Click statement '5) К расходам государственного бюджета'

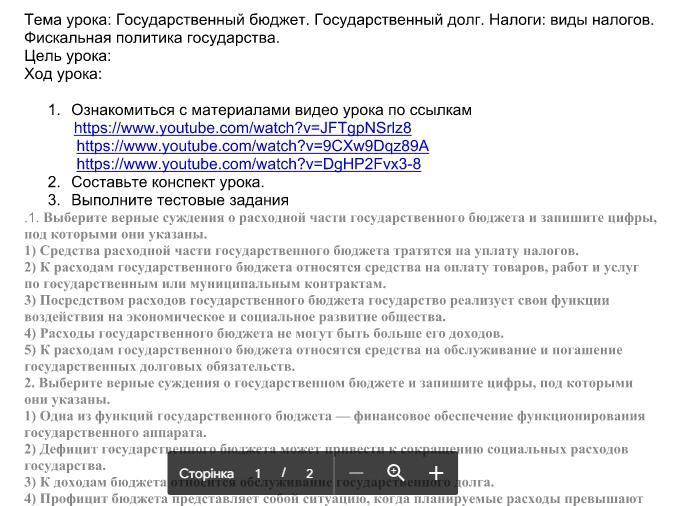point(323,358)
